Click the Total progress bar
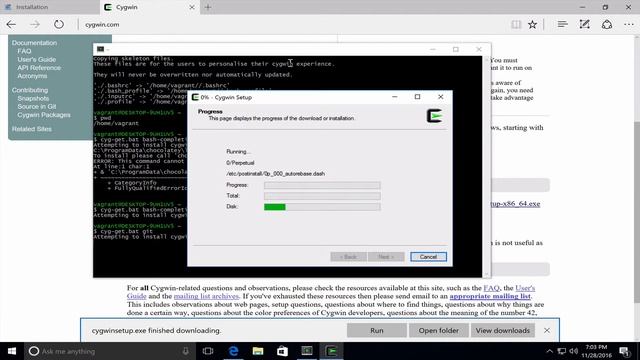Screen dimensions: 640x360 (322, 196)
